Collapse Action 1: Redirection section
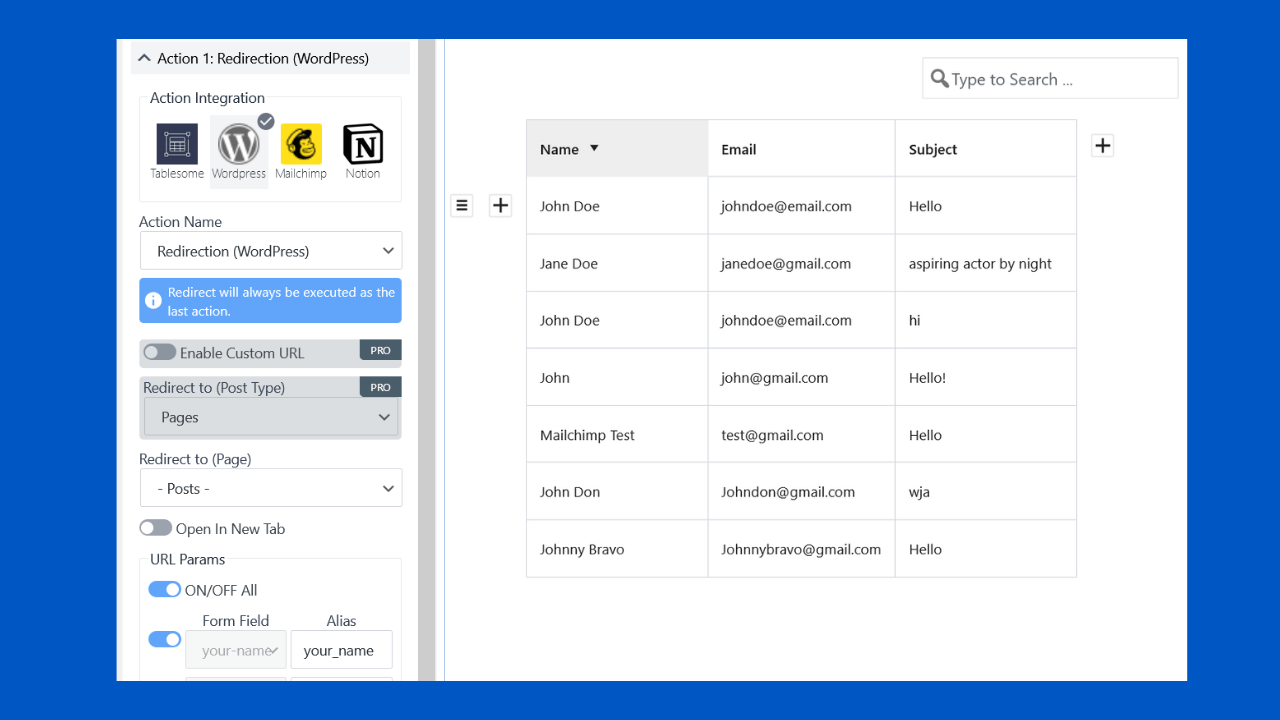Viewport: 1280px width, 720px height. (x=145, y=58)
